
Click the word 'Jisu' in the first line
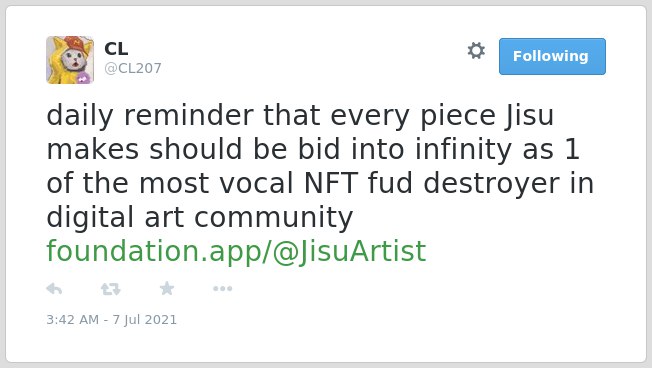point(530,116)
